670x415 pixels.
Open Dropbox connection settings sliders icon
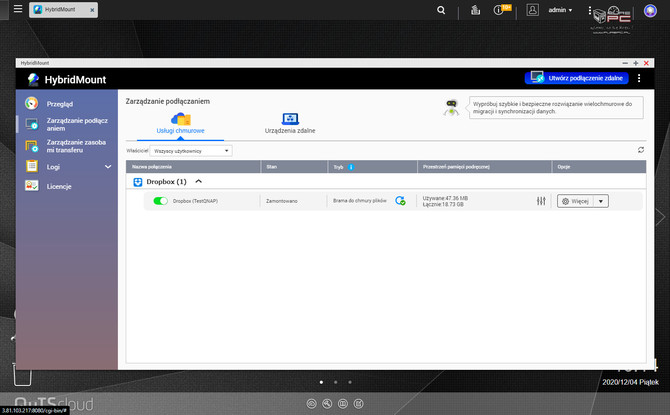click(x=541, y=201)
